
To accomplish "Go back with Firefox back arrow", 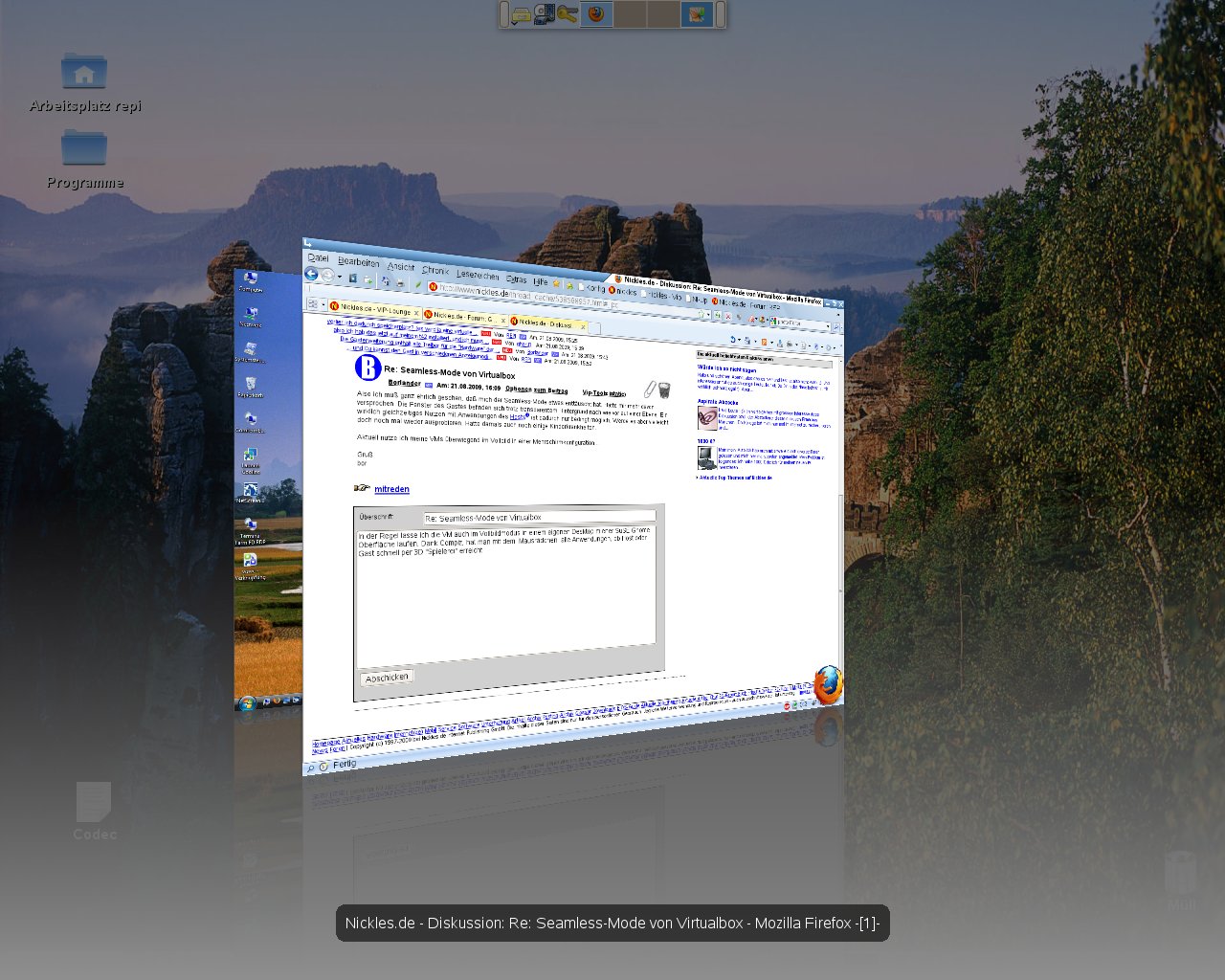I will (x=311, y=274).
